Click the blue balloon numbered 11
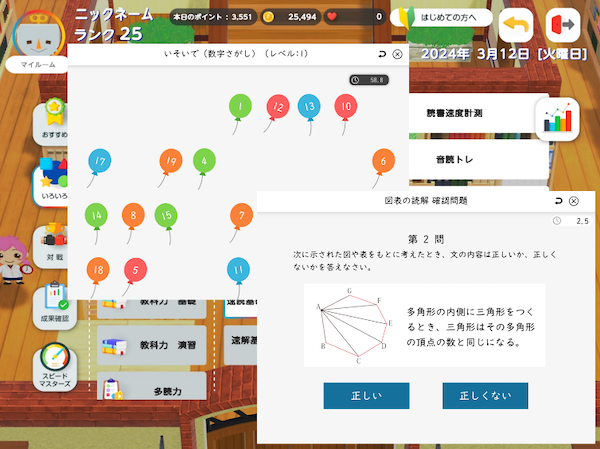 click(237, 268)
